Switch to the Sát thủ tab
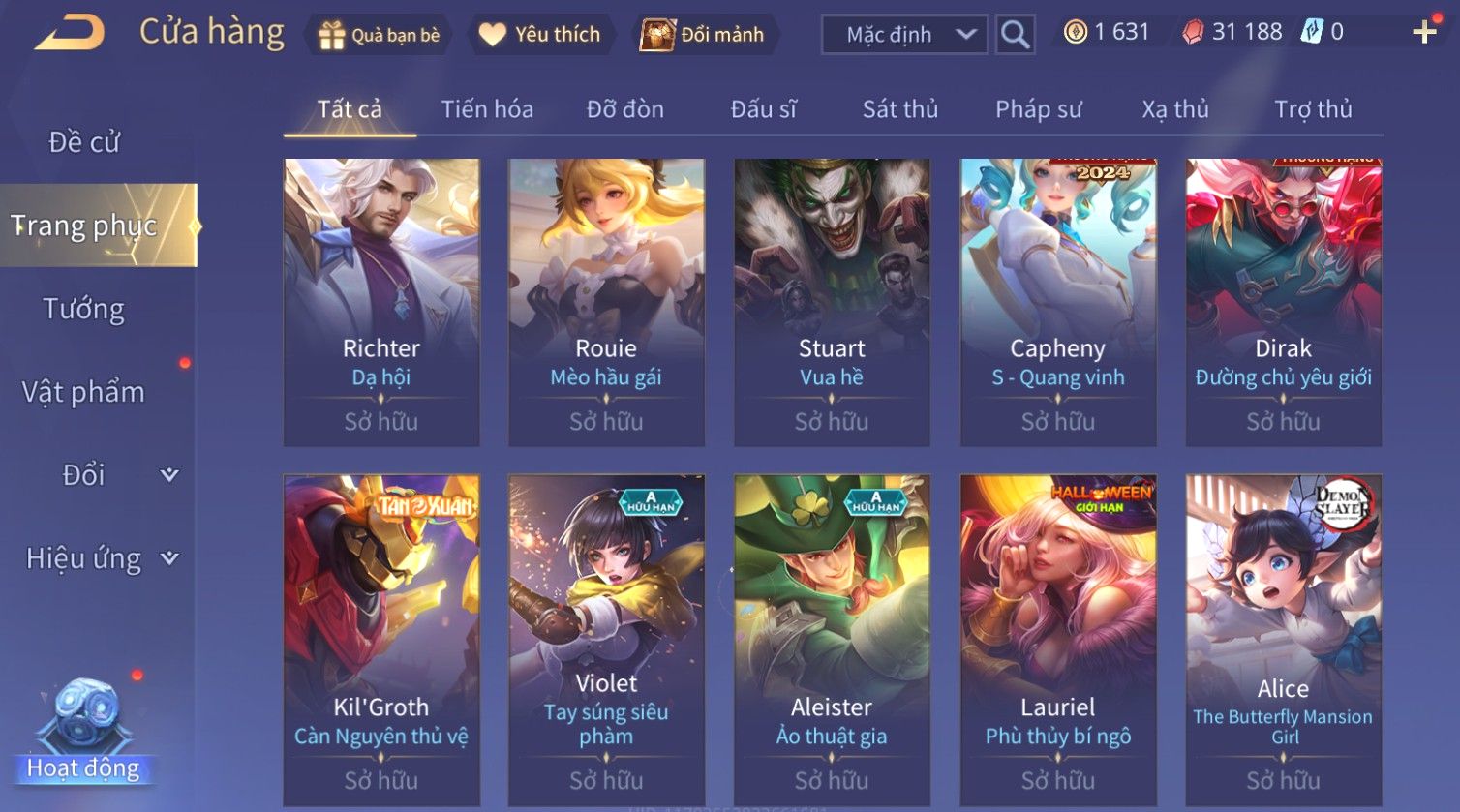Viewport: 1460px width, 812px height. pyautogui.click(x=899, y=109)
